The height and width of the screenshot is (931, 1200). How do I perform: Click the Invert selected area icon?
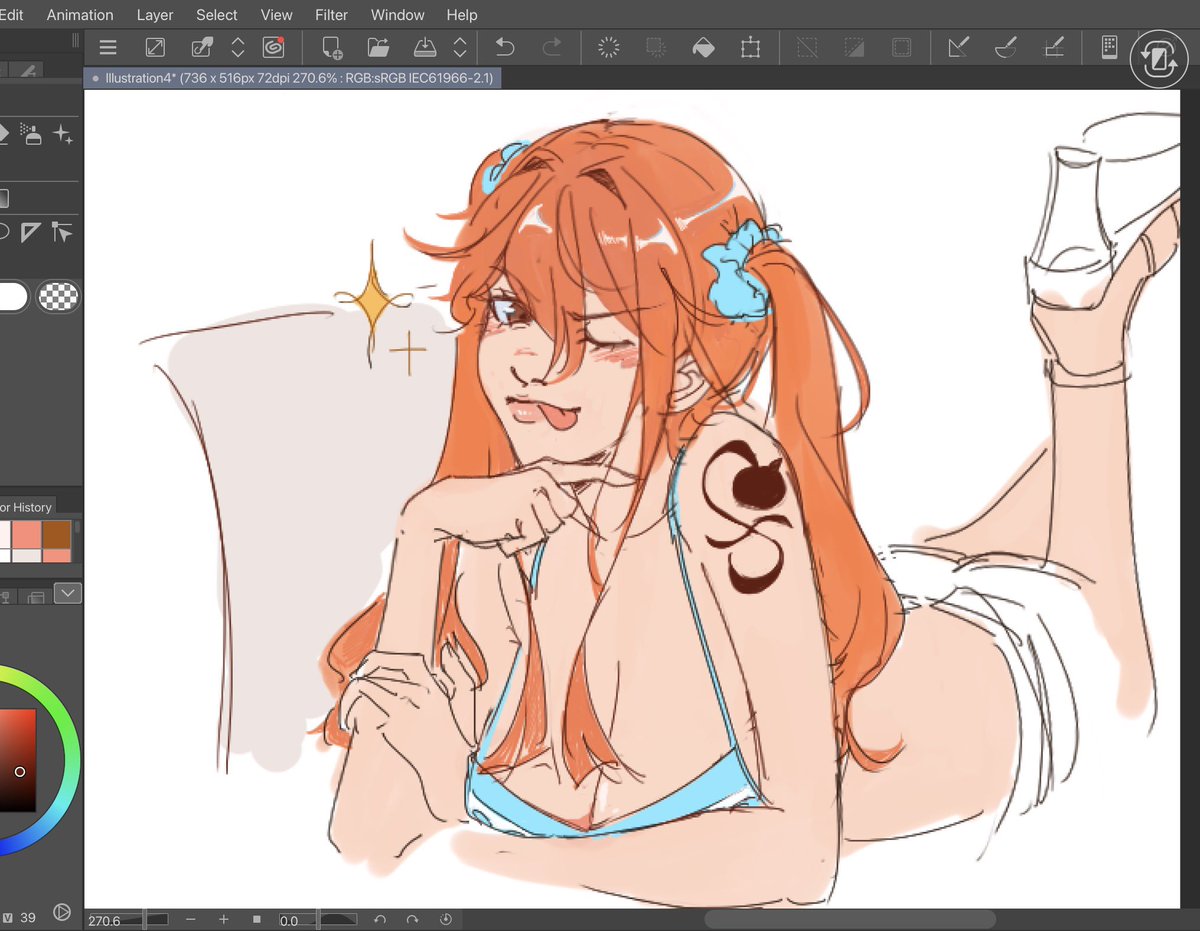(x=854, y=47)
